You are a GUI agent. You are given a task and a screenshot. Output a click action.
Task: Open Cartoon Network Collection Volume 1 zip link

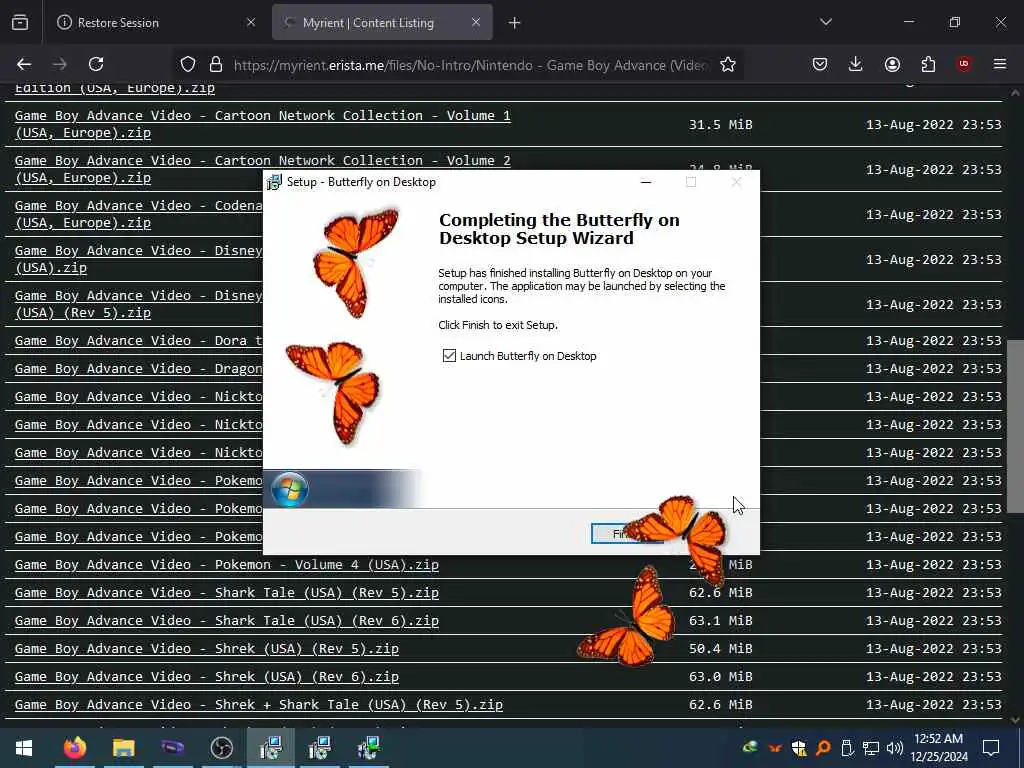tap(263, 124)
